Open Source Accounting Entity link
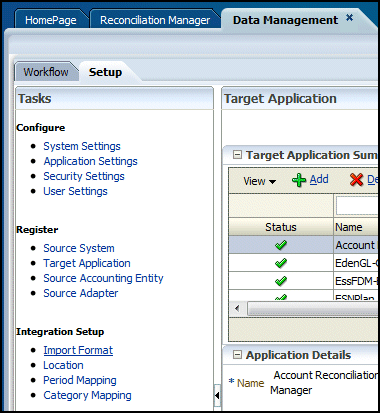380x413 pixels. [x=103, y=278]
